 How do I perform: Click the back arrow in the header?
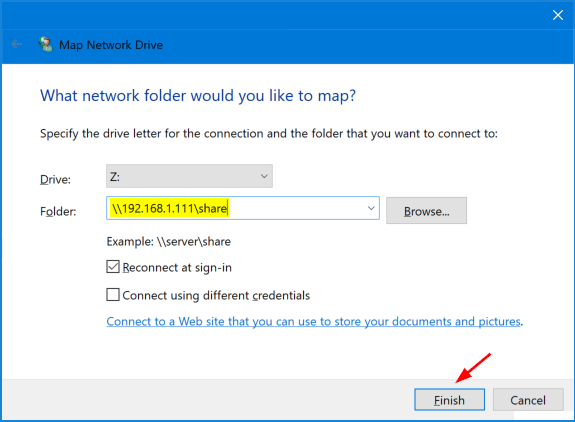[16, 45]
